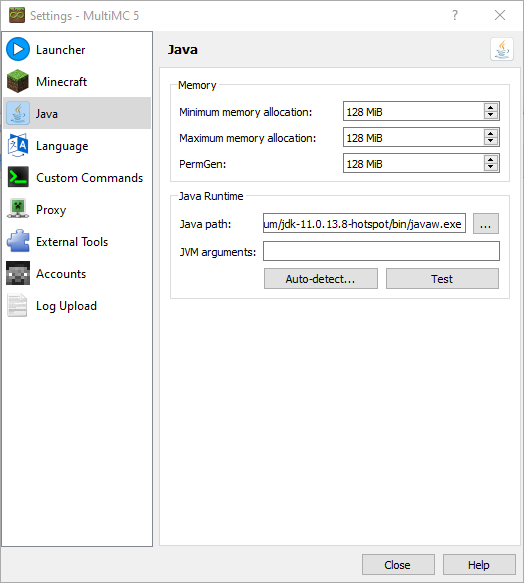Open the Accounts settings page
Screen dimensions: 524x583
click(77, 273)
